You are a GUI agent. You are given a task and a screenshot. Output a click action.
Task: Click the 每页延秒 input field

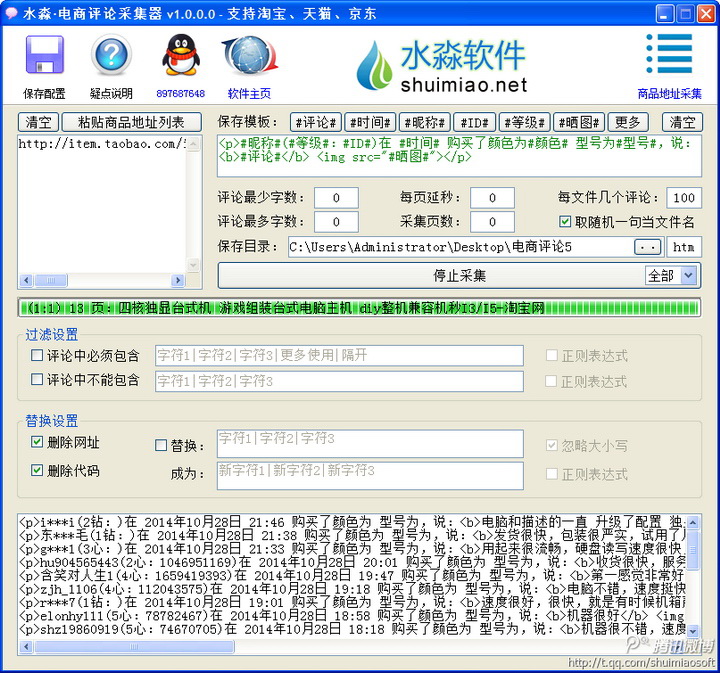pyautogui.click(x=492, y=198)
